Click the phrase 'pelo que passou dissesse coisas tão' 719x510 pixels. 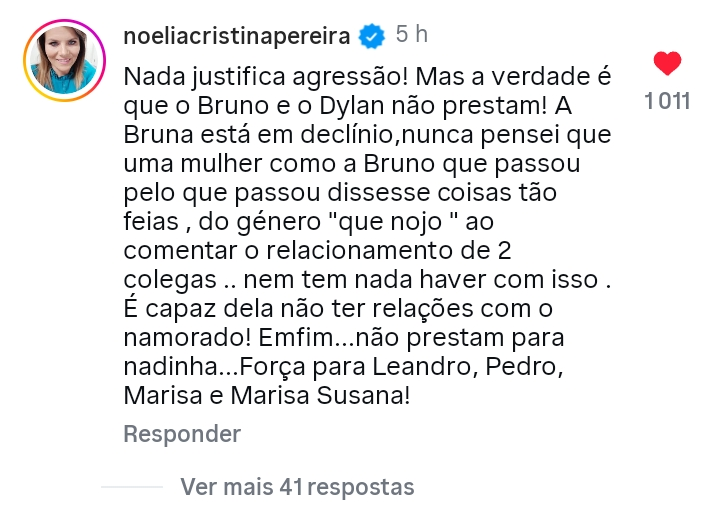click(340, 193)
